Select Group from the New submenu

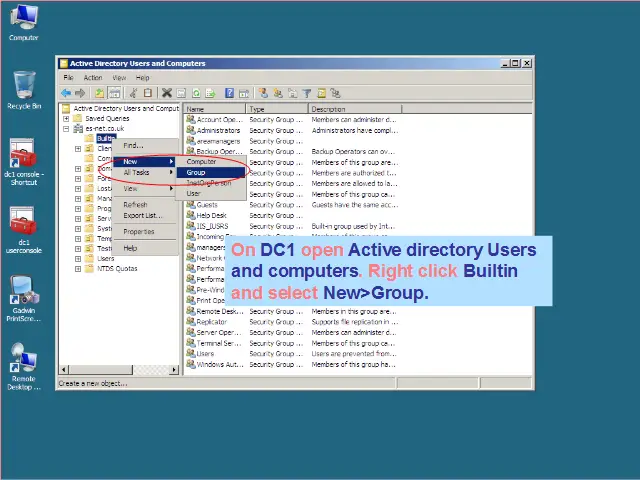211,172
